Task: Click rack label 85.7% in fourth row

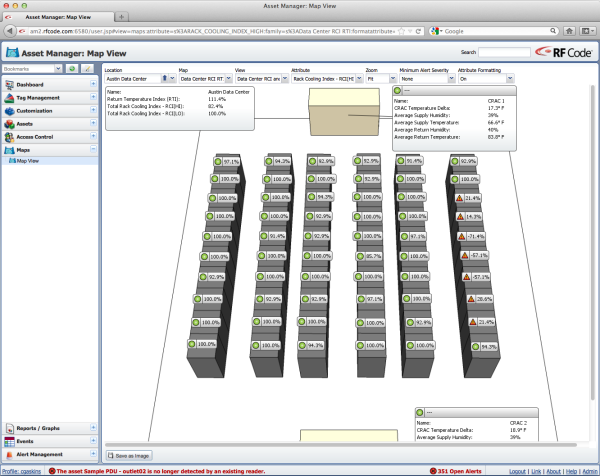Action: [370, 256]
